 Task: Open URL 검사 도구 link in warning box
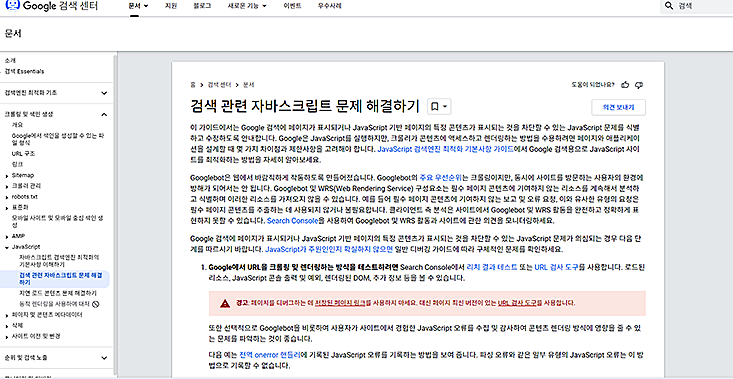point(518,303)
